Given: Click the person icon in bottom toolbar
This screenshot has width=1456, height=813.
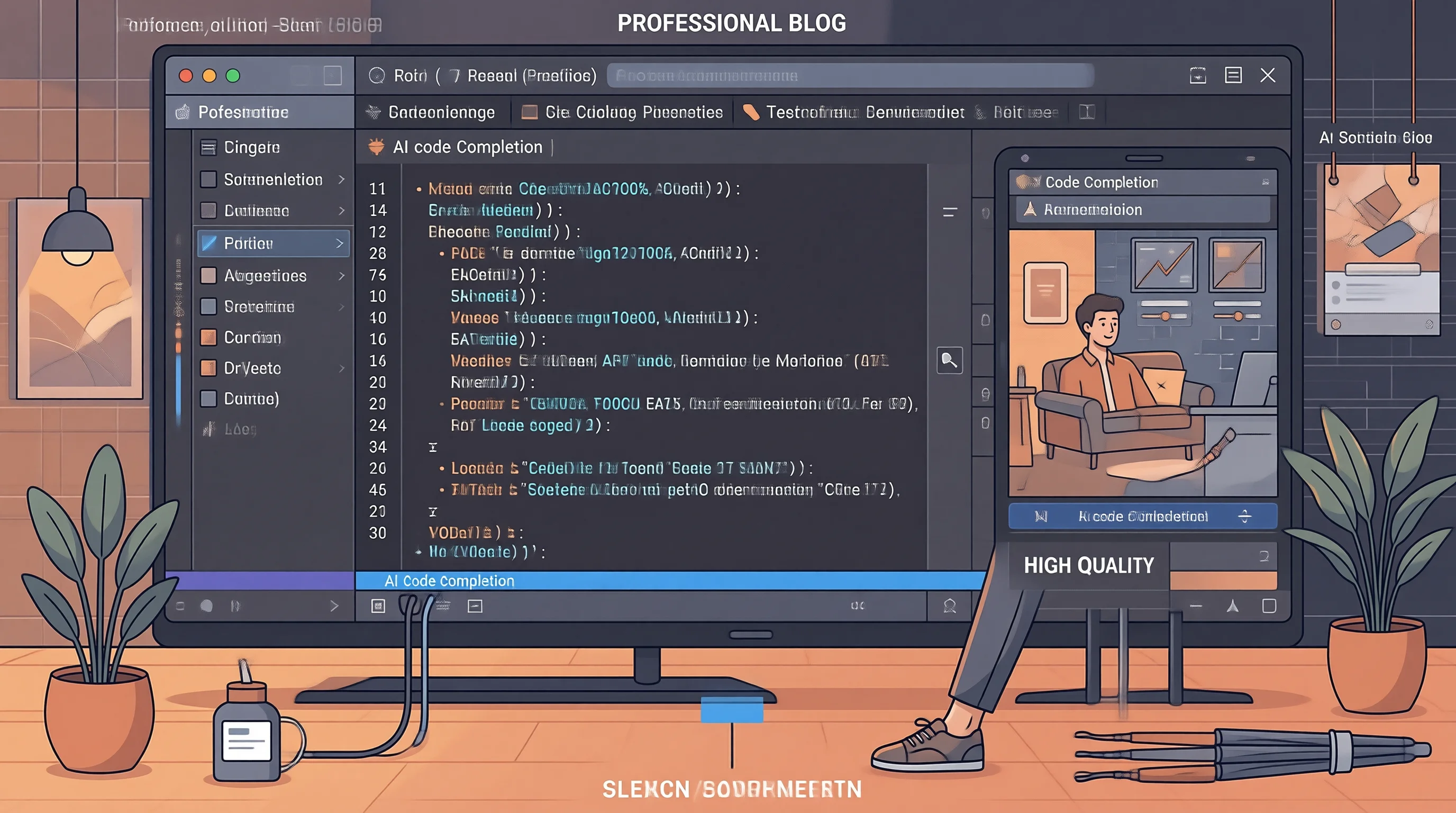Looking at the screenshot, I should click(950, 606).
